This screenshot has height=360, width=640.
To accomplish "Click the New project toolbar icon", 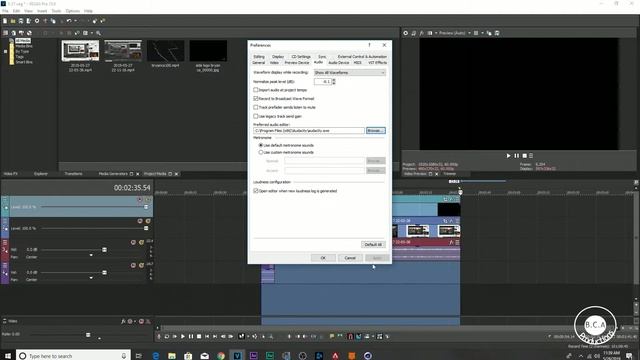I will click(5, 21).
